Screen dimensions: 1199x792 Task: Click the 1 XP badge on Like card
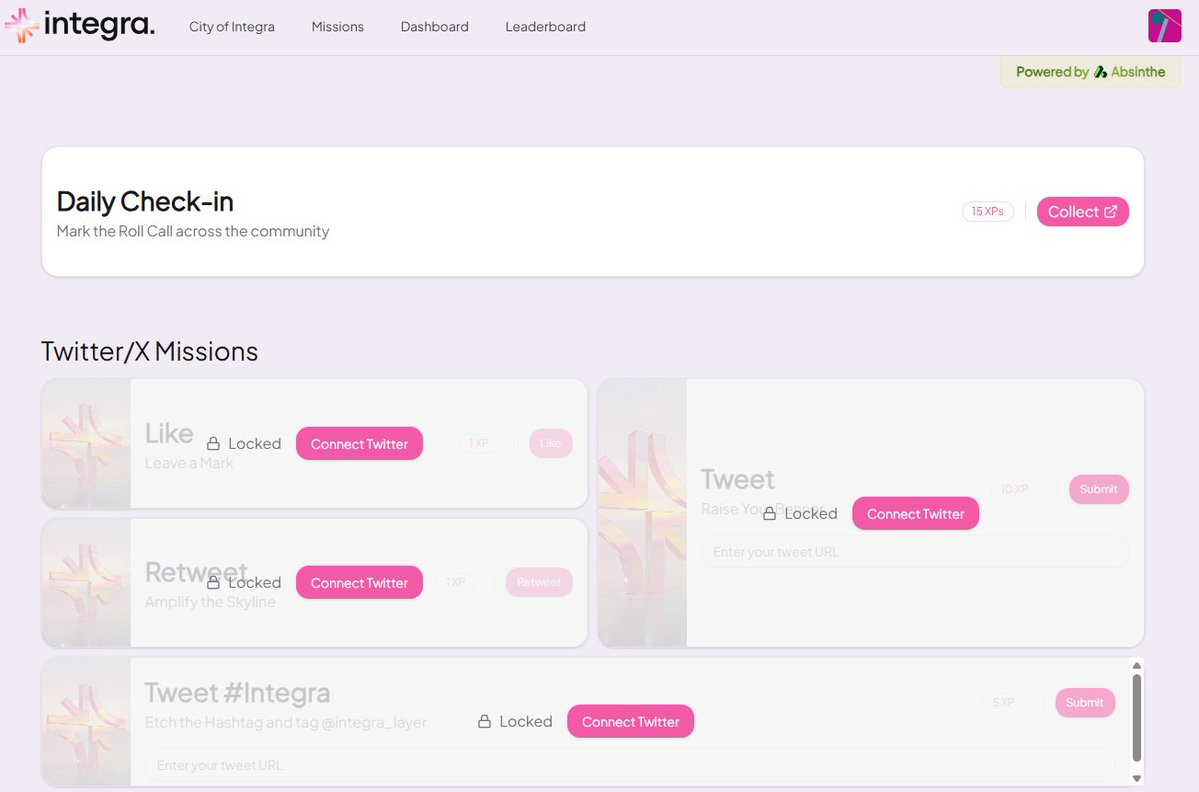(479, 443)
